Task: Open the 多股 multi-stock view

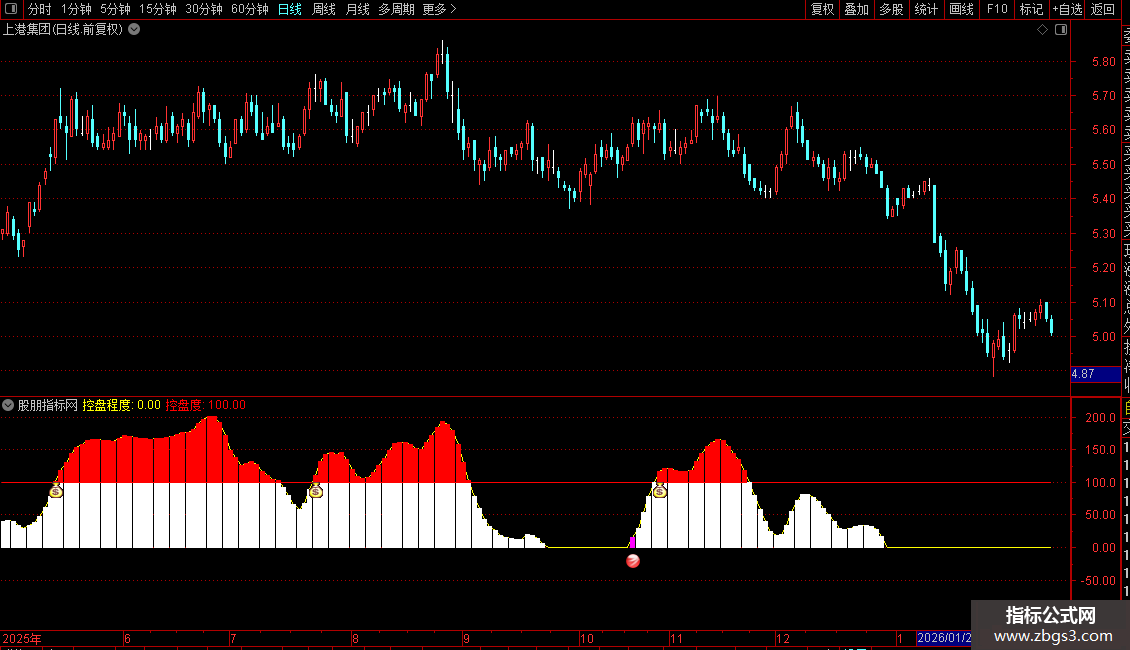Action: click(x=891, y=9)
